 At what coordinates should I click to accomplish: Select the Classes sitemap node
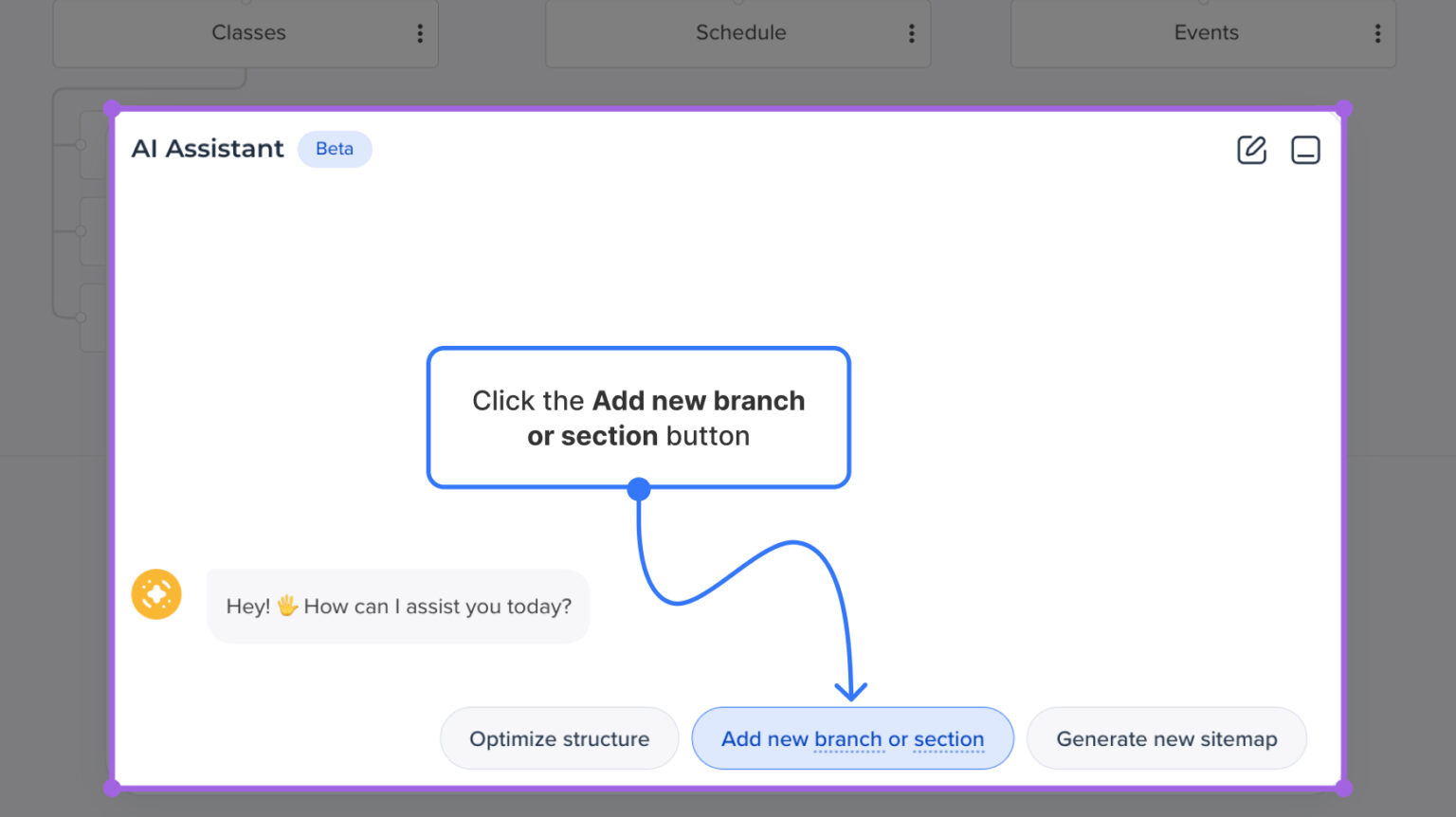[248, 32]
